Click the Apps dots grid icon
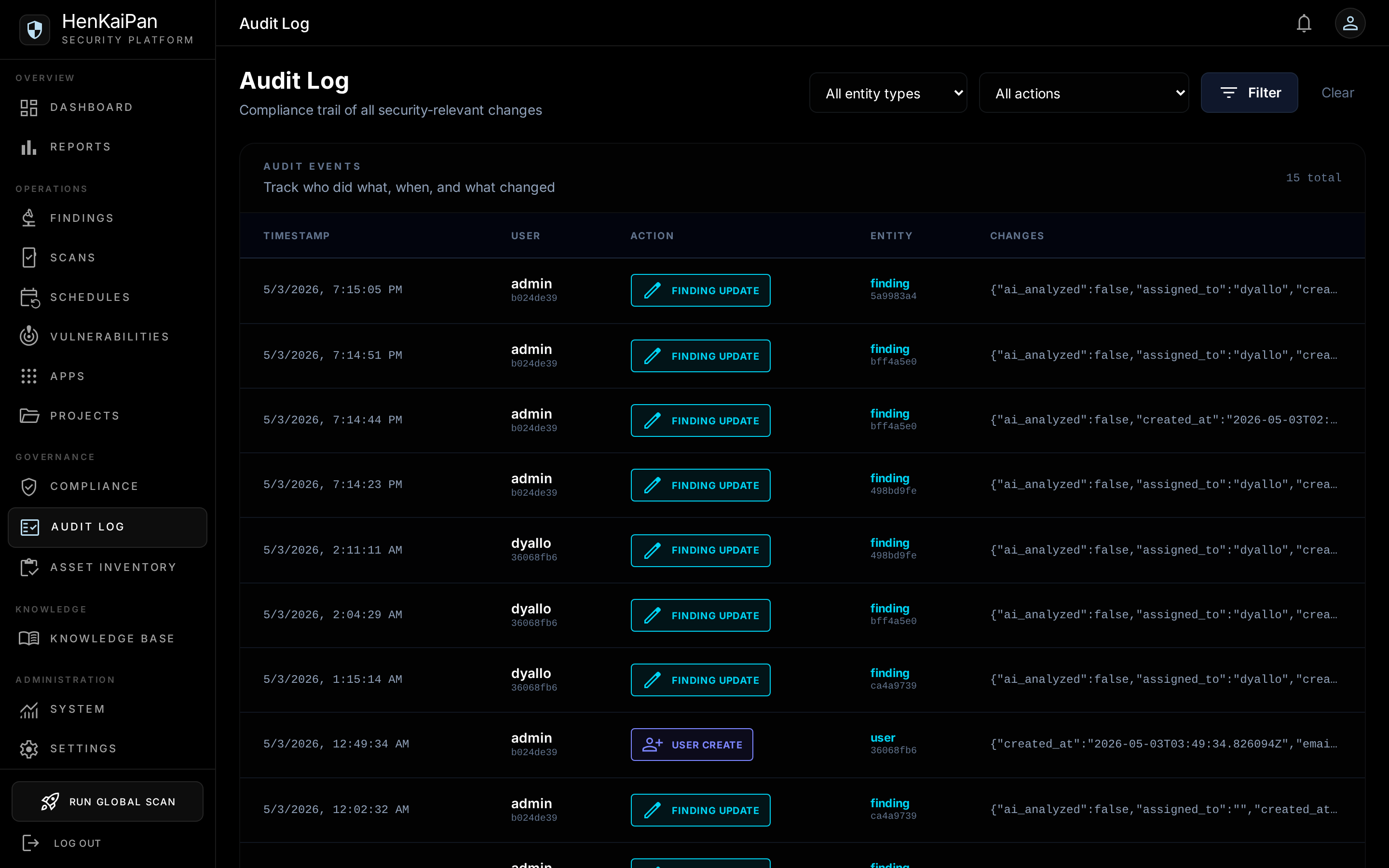The height and width of the screenshot is (868, 1389). point(29,377)
